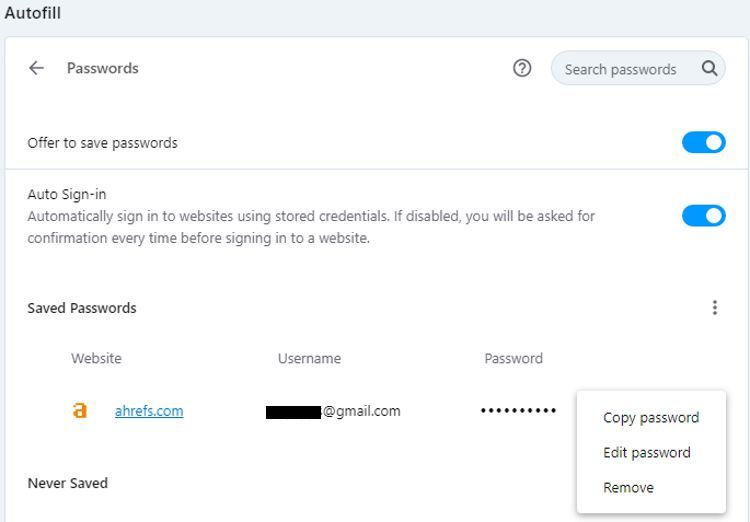Click the back arrow beside Passwords
Image resolution: width=750 pixels, height=522 pixels.
(x=37, y=68)
